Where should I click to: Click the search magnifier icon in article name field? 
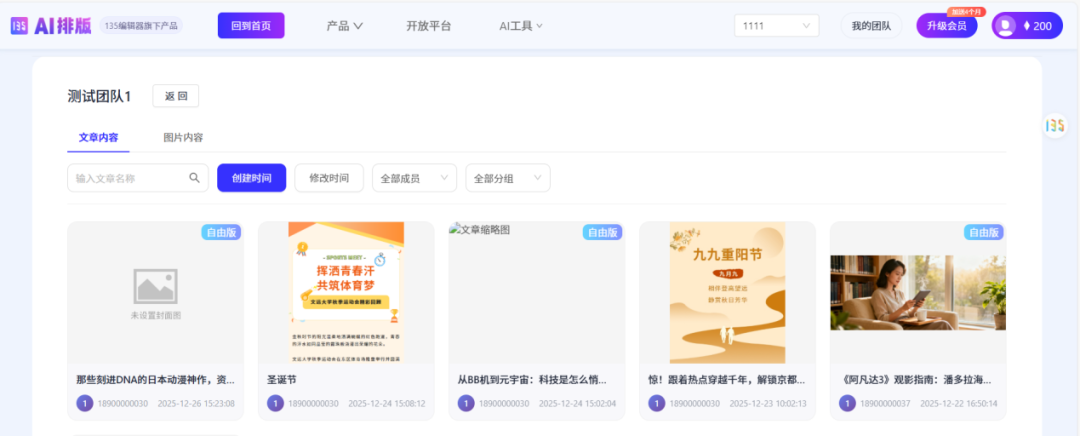tap(194, 178)
